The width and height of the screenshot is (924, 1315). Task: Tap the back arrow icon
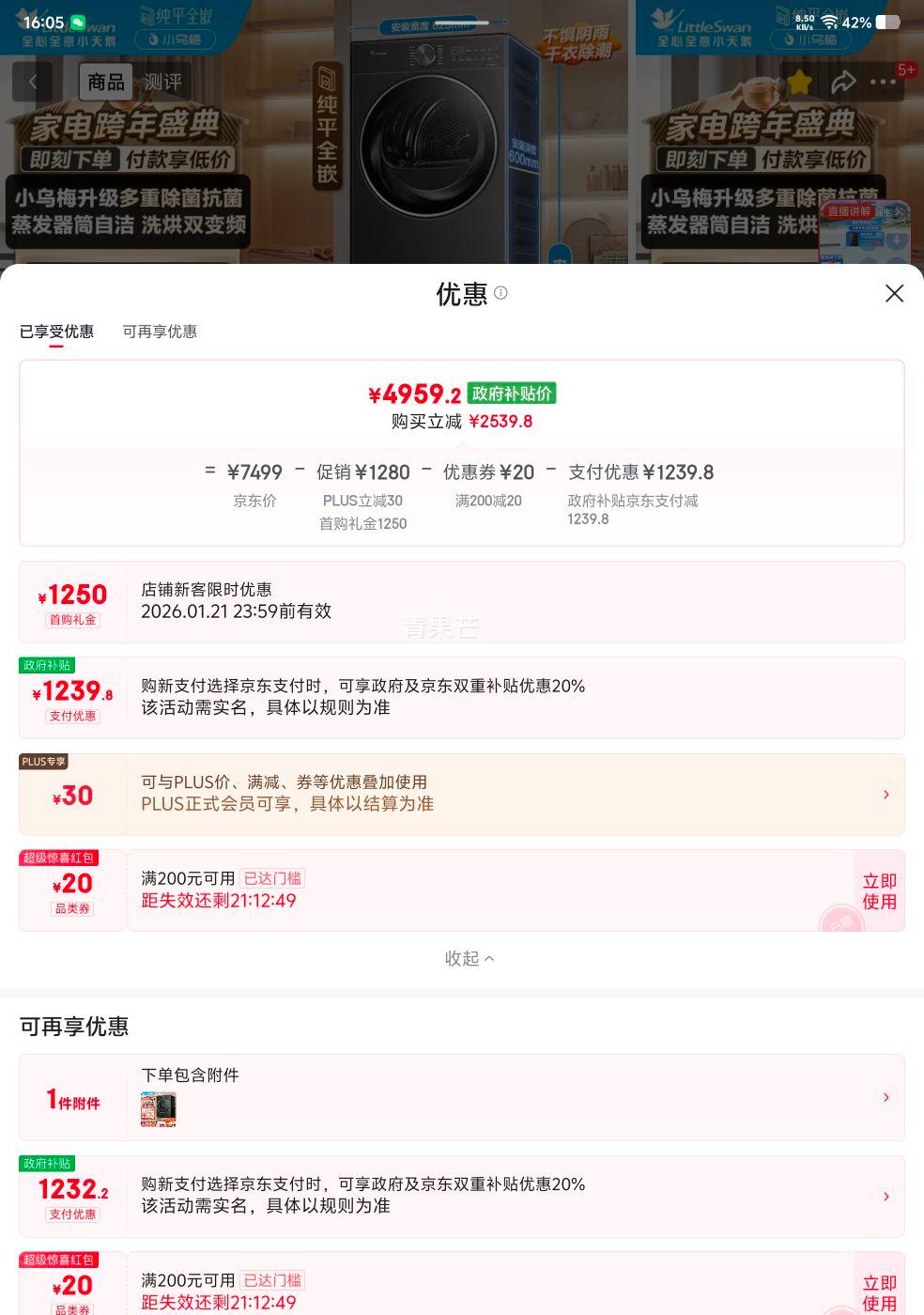pyautogui.click(x=33, y=83)
